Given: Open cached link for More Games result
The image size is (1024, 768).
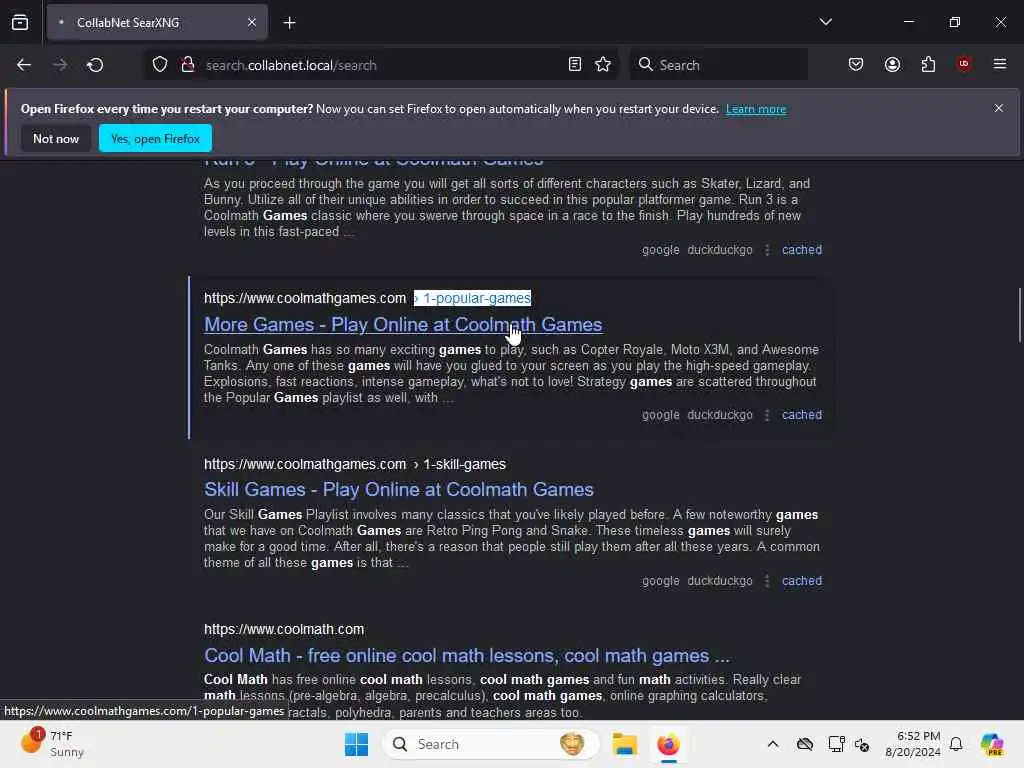Looking at the screenshot, I should [801, 415].
